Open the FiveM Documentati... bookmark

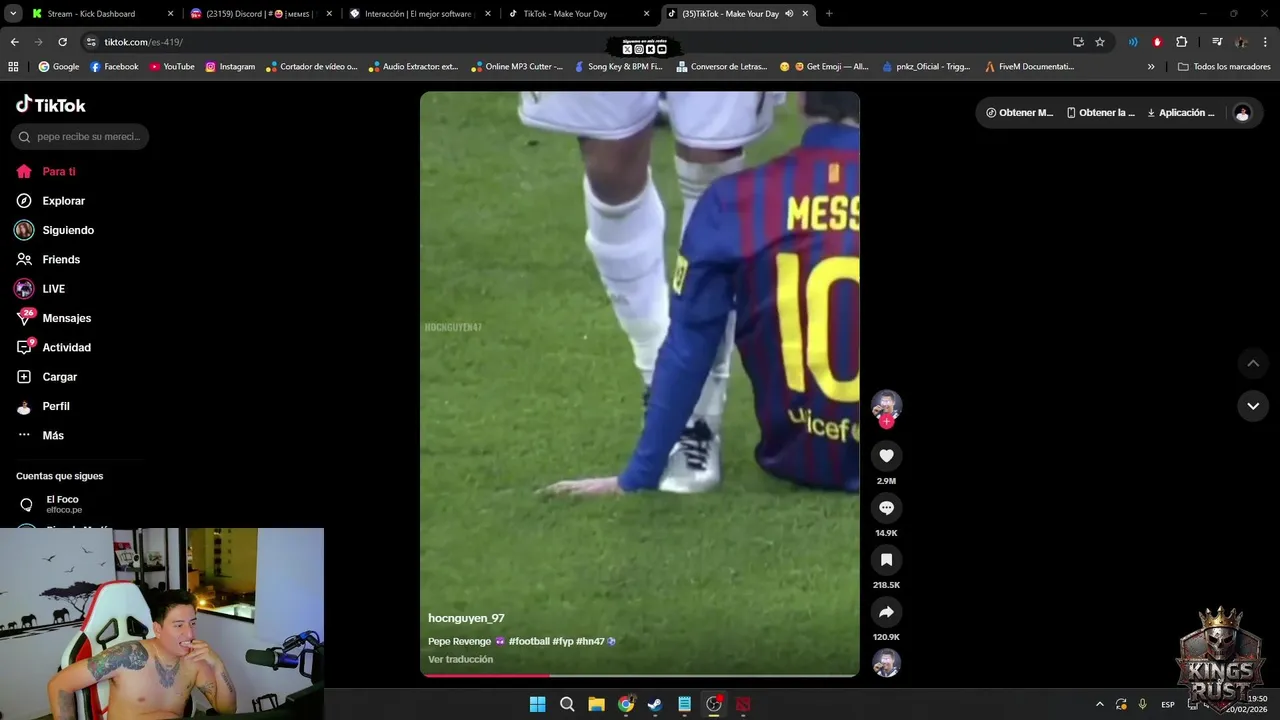1029,67
